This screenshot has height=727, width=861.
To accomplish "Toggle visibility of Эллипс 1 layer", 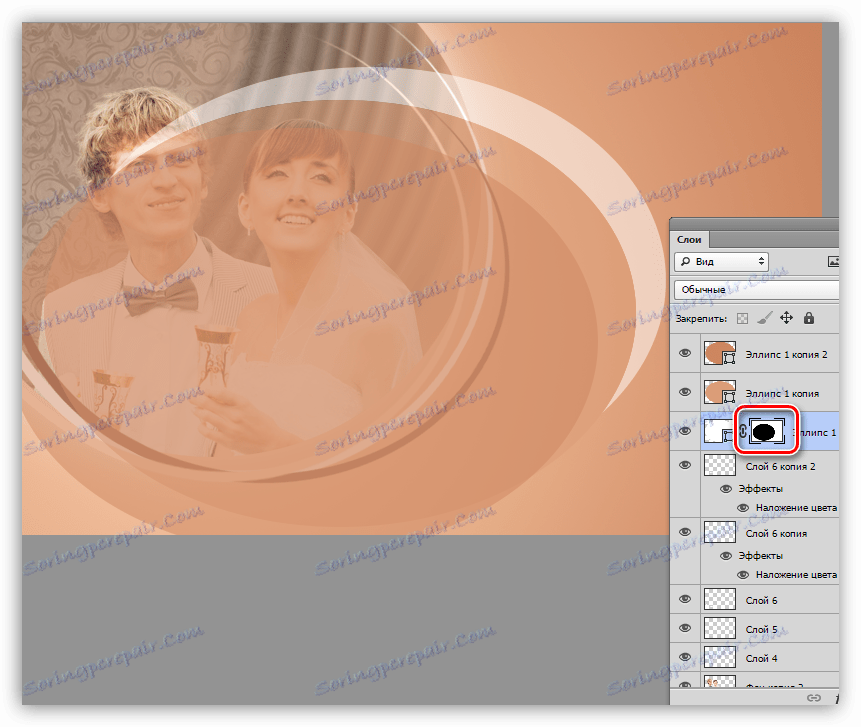I will (x=685, y=431).
